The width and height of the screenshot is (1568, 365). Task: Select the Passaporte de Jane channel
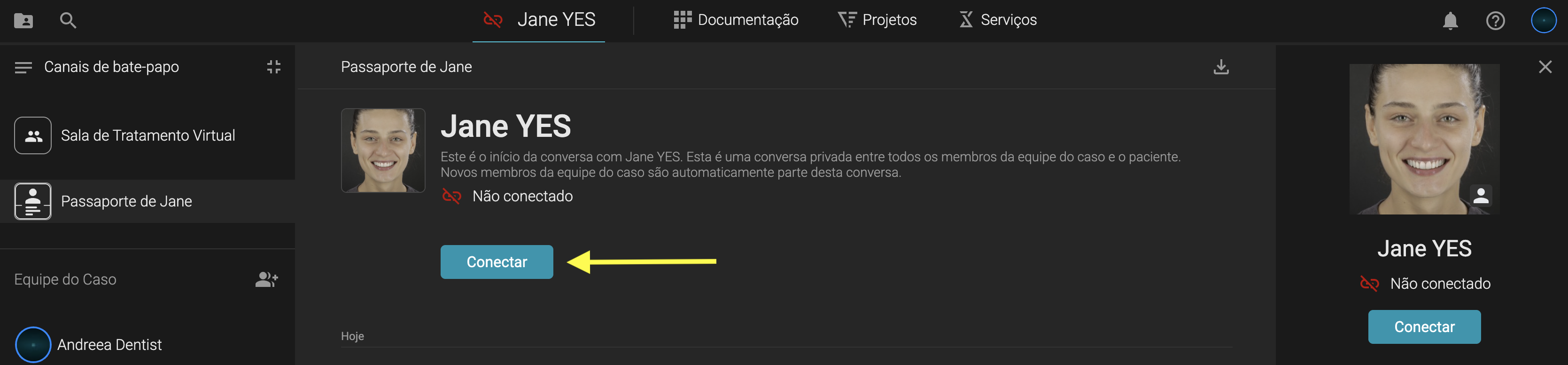126,201
